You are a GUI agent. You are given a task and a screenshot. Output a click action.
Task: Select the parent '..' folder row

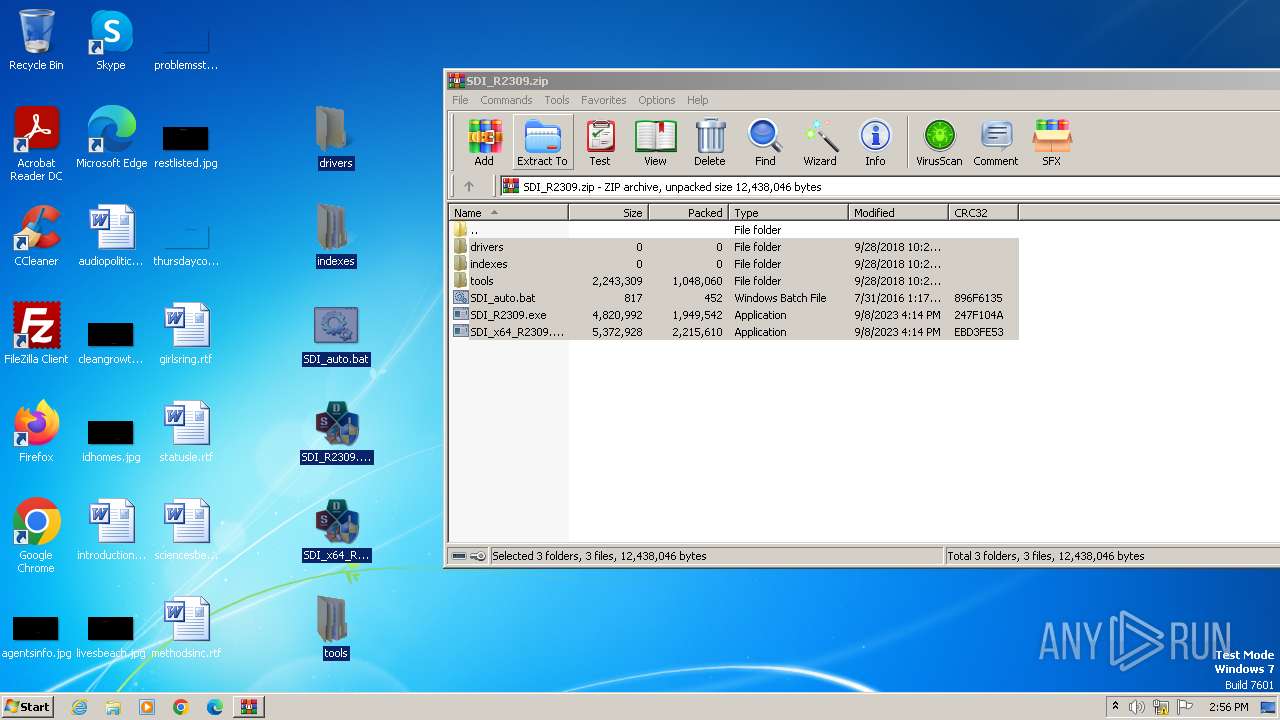point(734,230)
